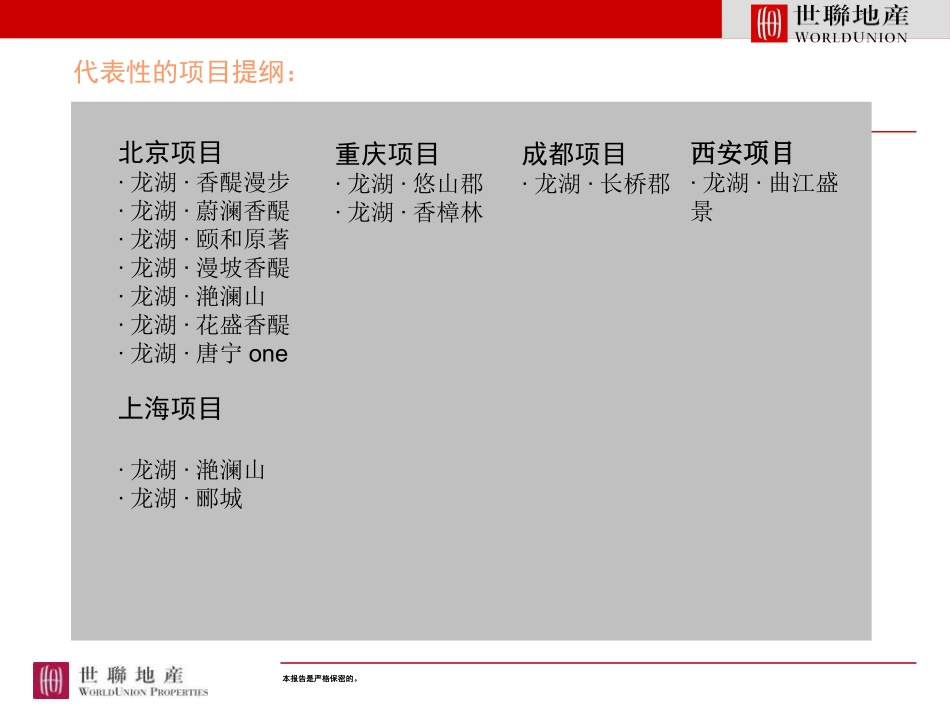Screen dimensions: 950x713
Task: Select the heading 西安项目
Action: [742, 153]
